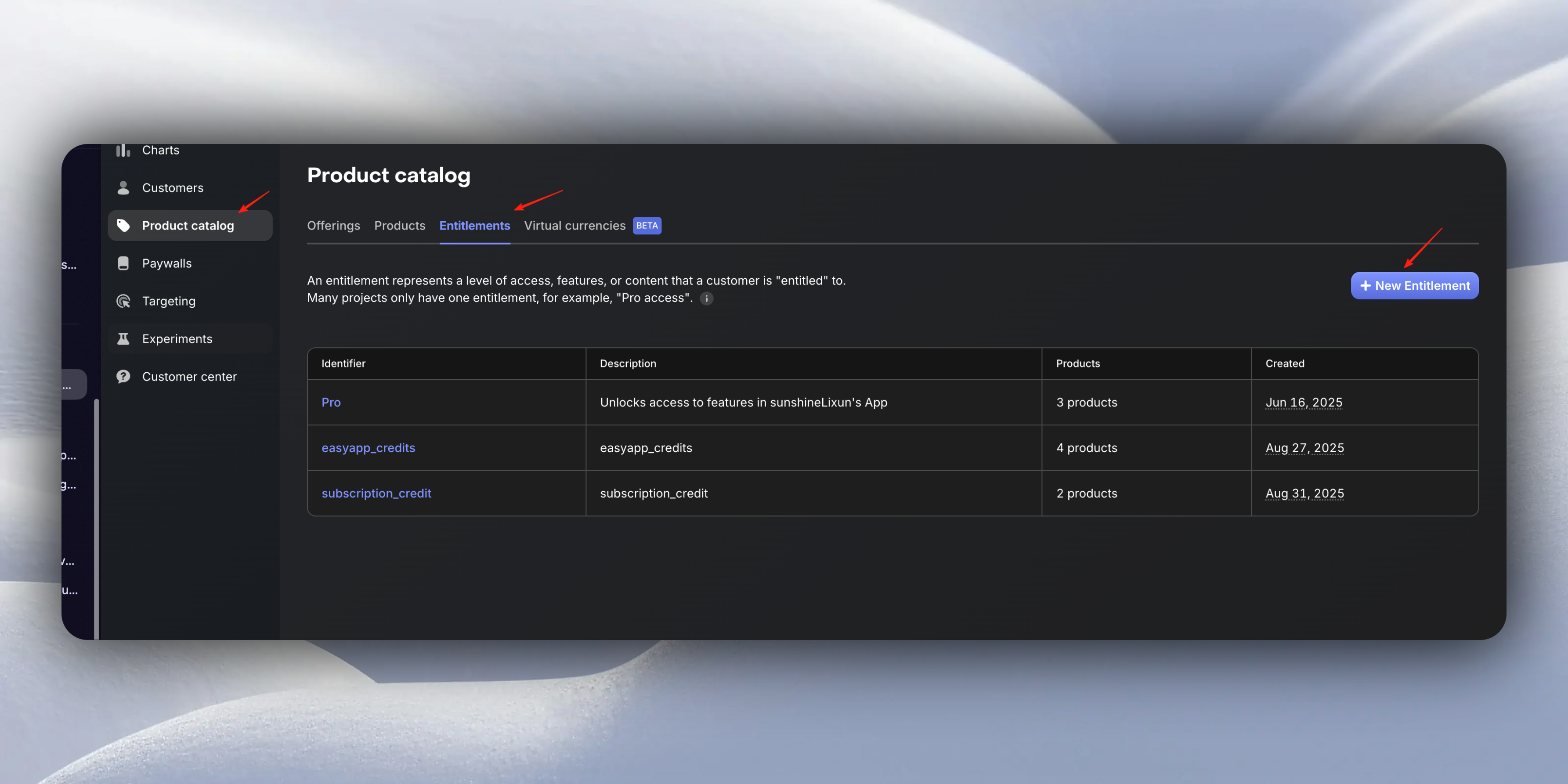
Task: Click the Paywalls icon in sidebar
Action: (123, 263)
